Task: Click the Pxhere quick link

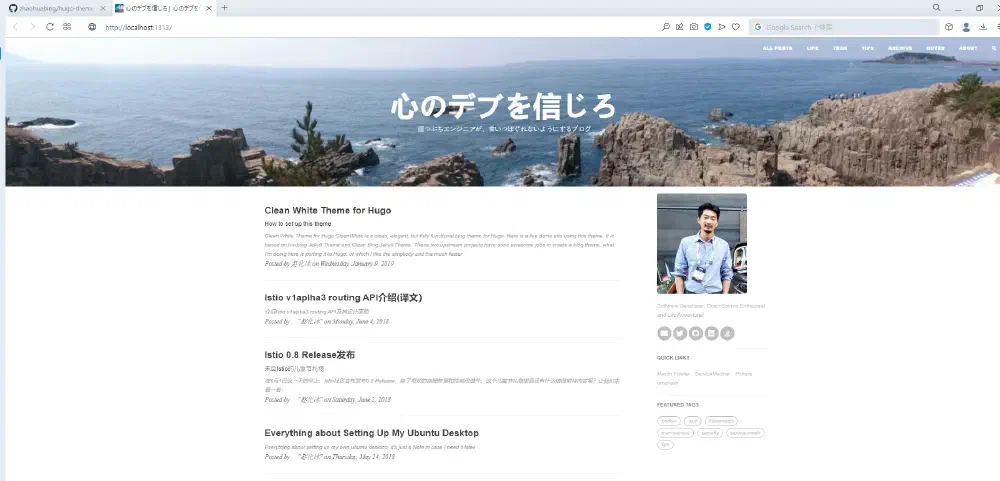Action: pyautogui.click(x=744, y=374)
